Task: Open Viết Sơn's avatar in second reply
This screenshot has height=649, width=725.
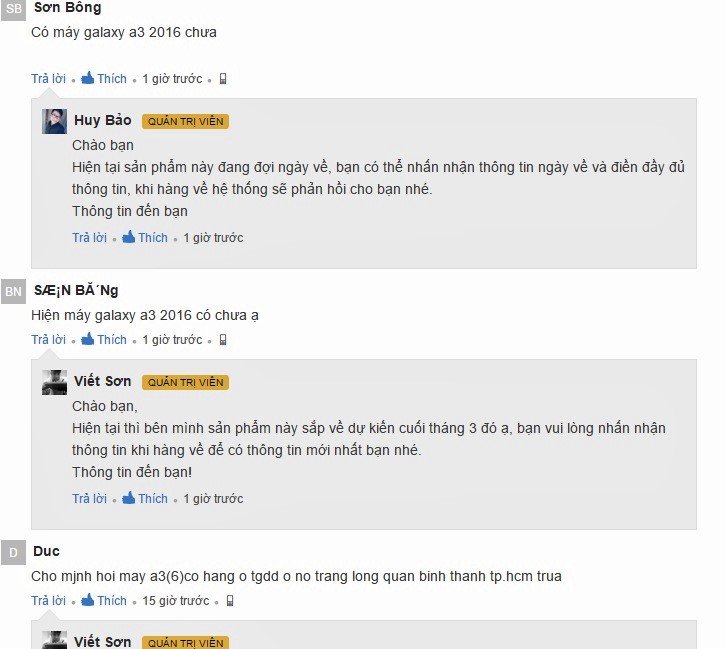Action: pyautogui.click(x=55, y=382)
